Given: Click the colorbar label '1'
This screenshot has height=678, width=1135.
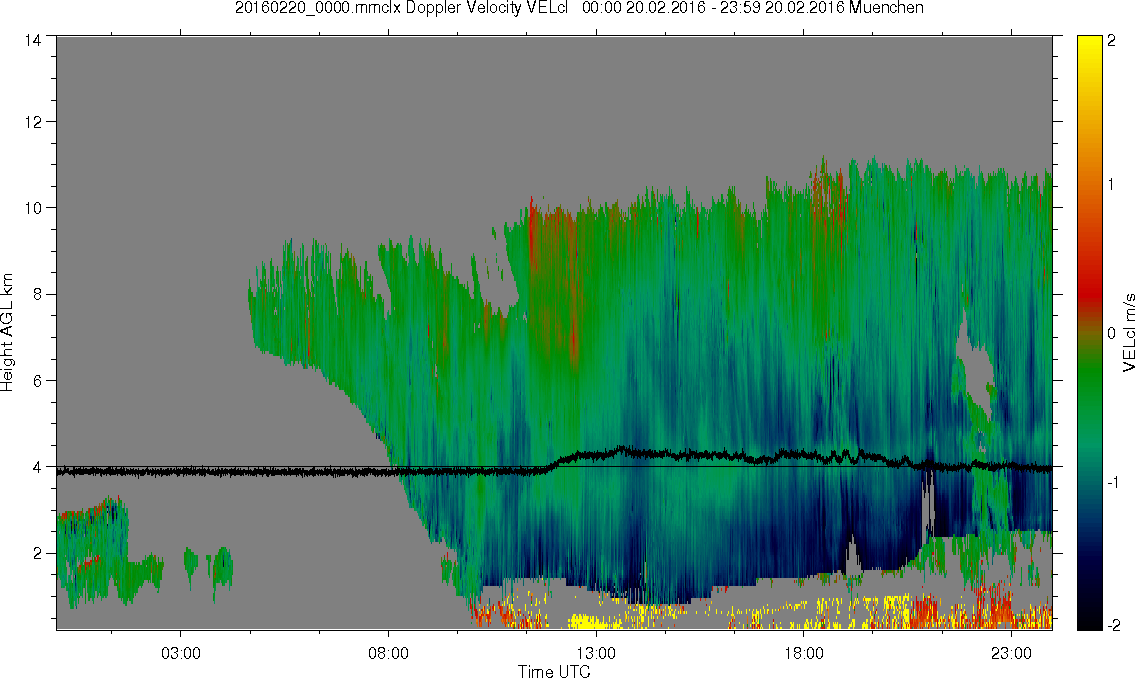Looking at the screenshot, I should [x=1111, y=185].
